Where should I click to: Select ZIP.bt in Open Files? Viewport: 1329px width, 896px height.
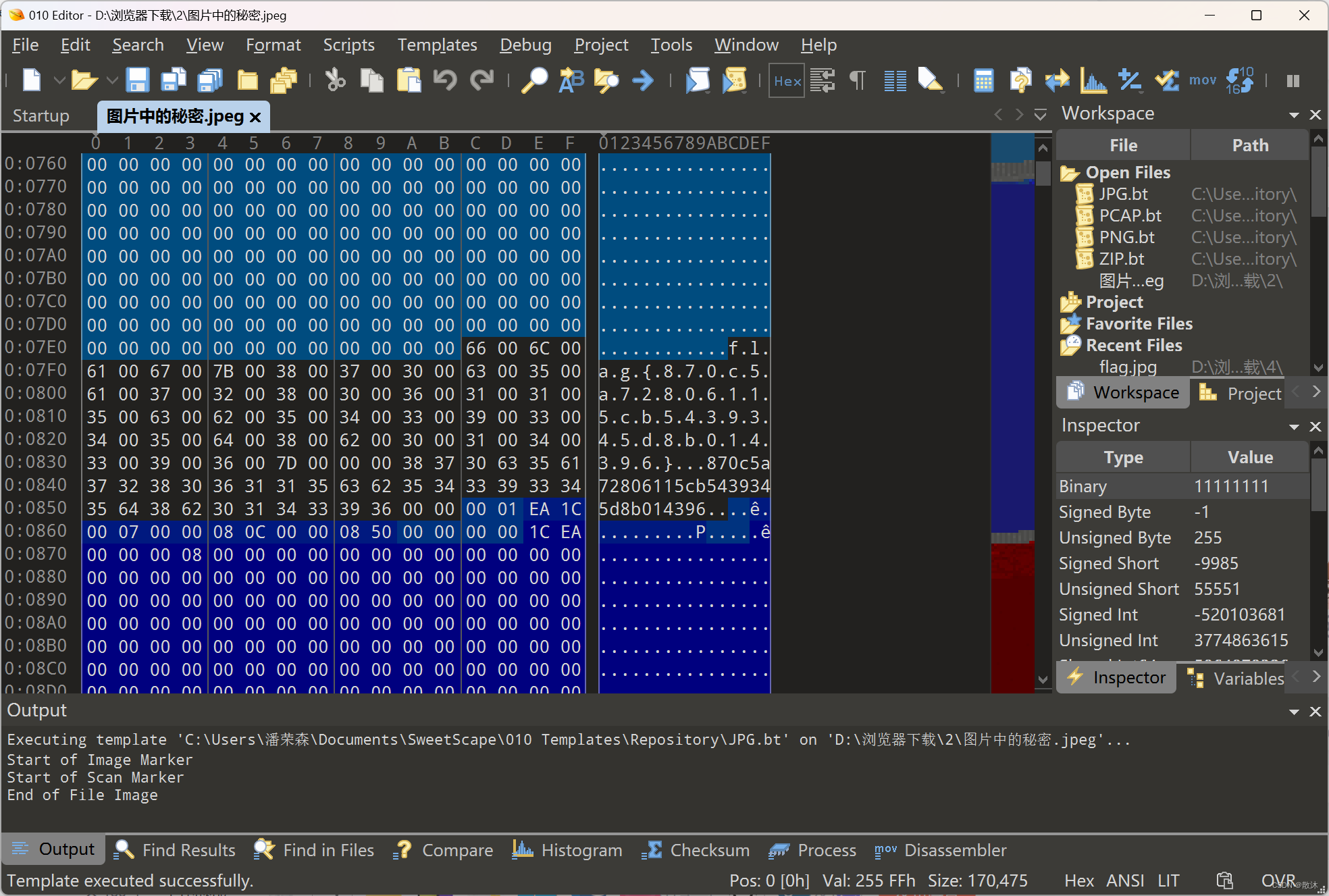point(1122,259)
